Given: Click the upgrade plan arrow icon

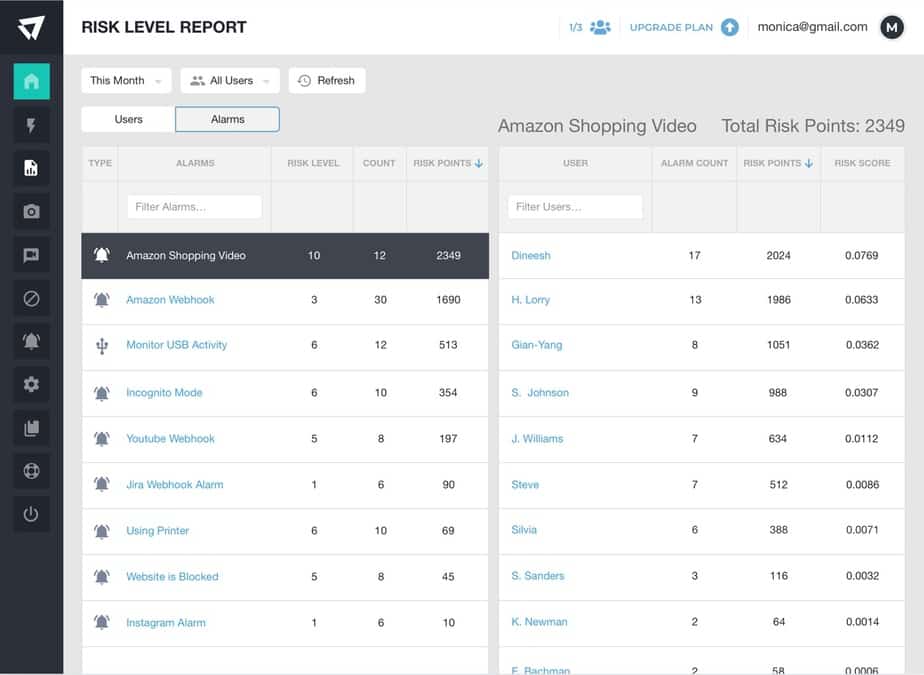Looking at the screenshot, I should pos(730,27).
